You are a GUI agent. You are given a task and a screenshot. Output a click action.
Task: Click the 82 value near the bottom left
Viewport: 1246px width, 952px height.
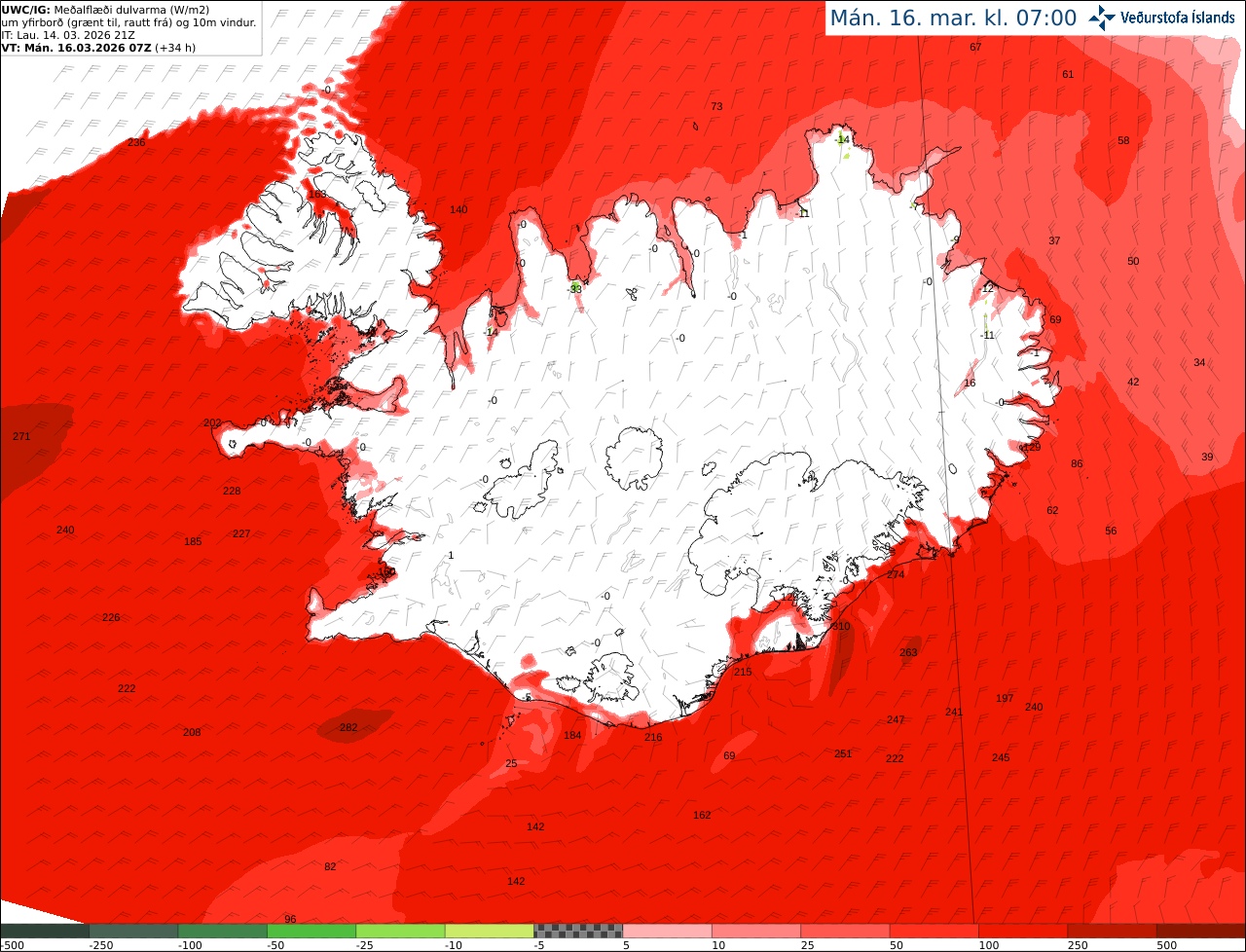(330, 867)
